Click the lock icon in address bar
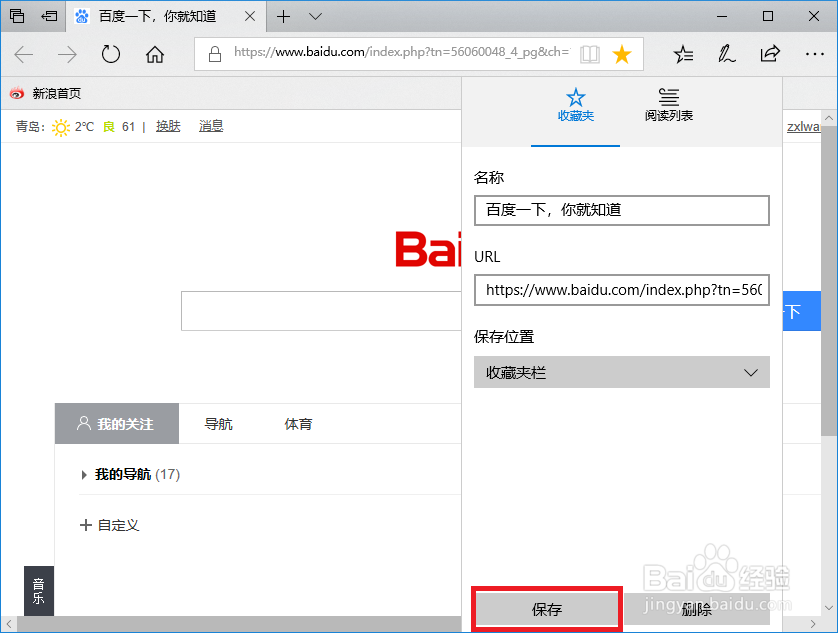838x633 pixels. [215, 54]
